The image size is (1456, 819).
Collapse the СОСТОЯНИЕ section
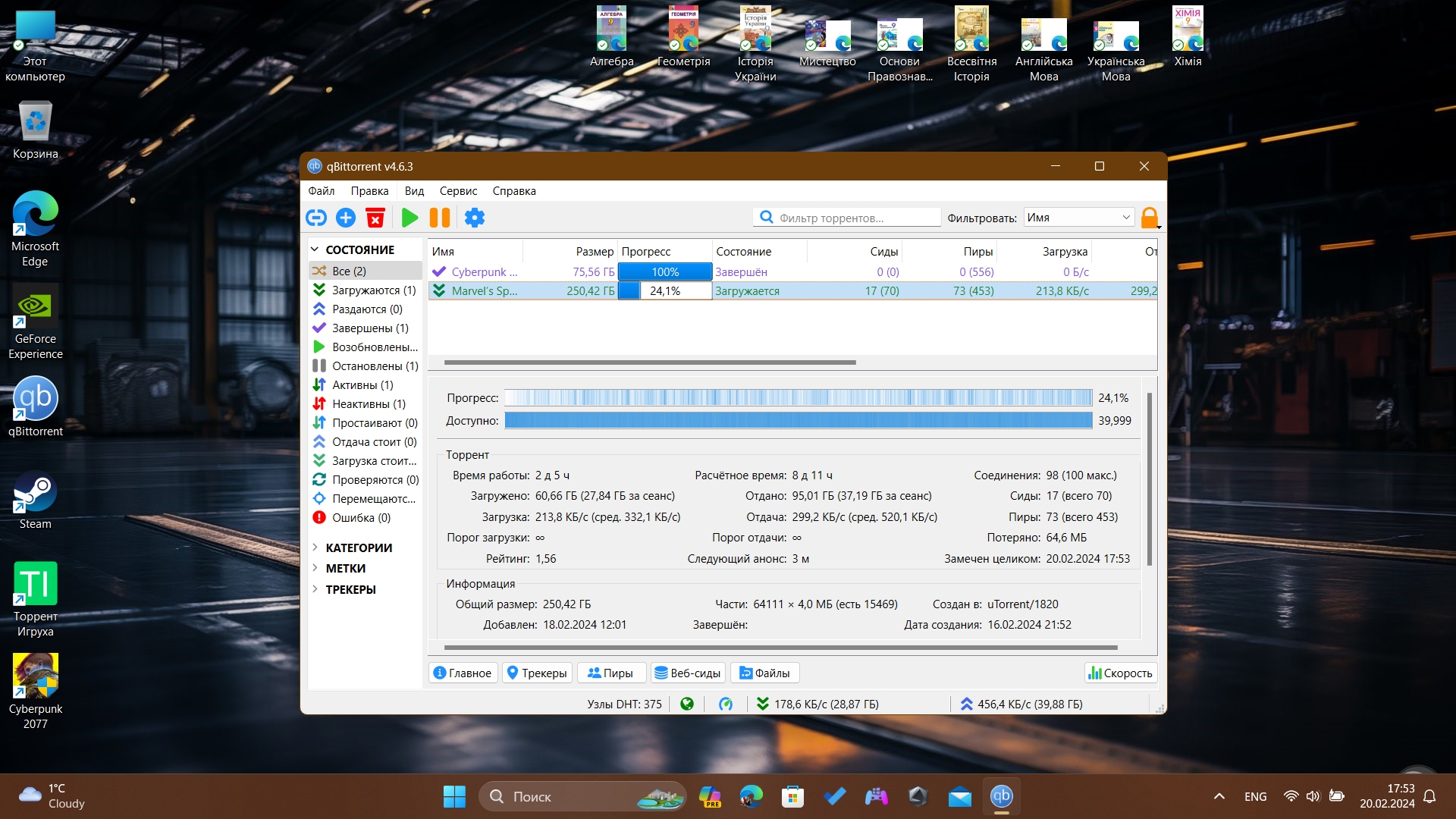[x=315, y=249]
